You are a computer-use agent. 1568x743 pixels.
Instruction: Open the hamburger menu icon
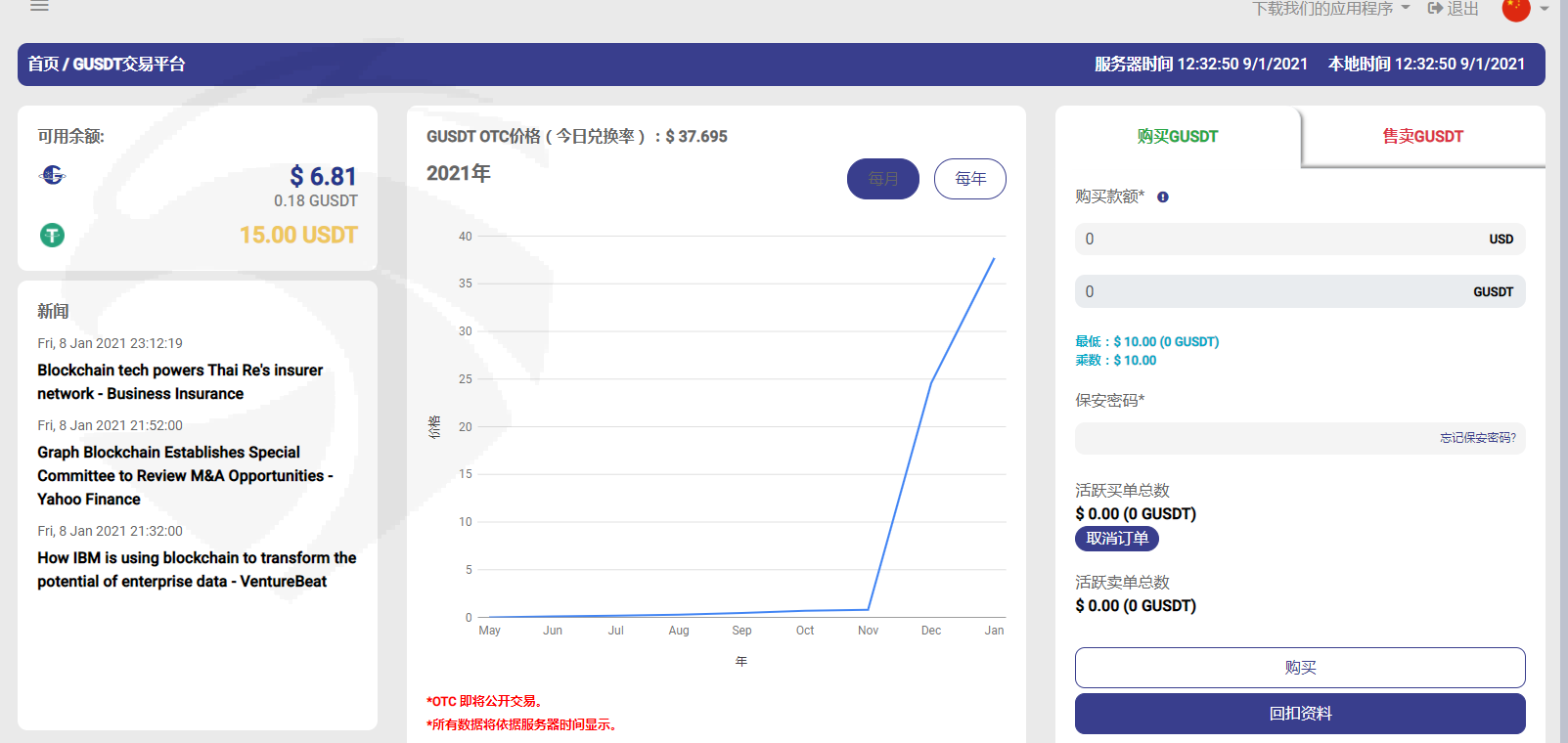(x=39, y=6)
